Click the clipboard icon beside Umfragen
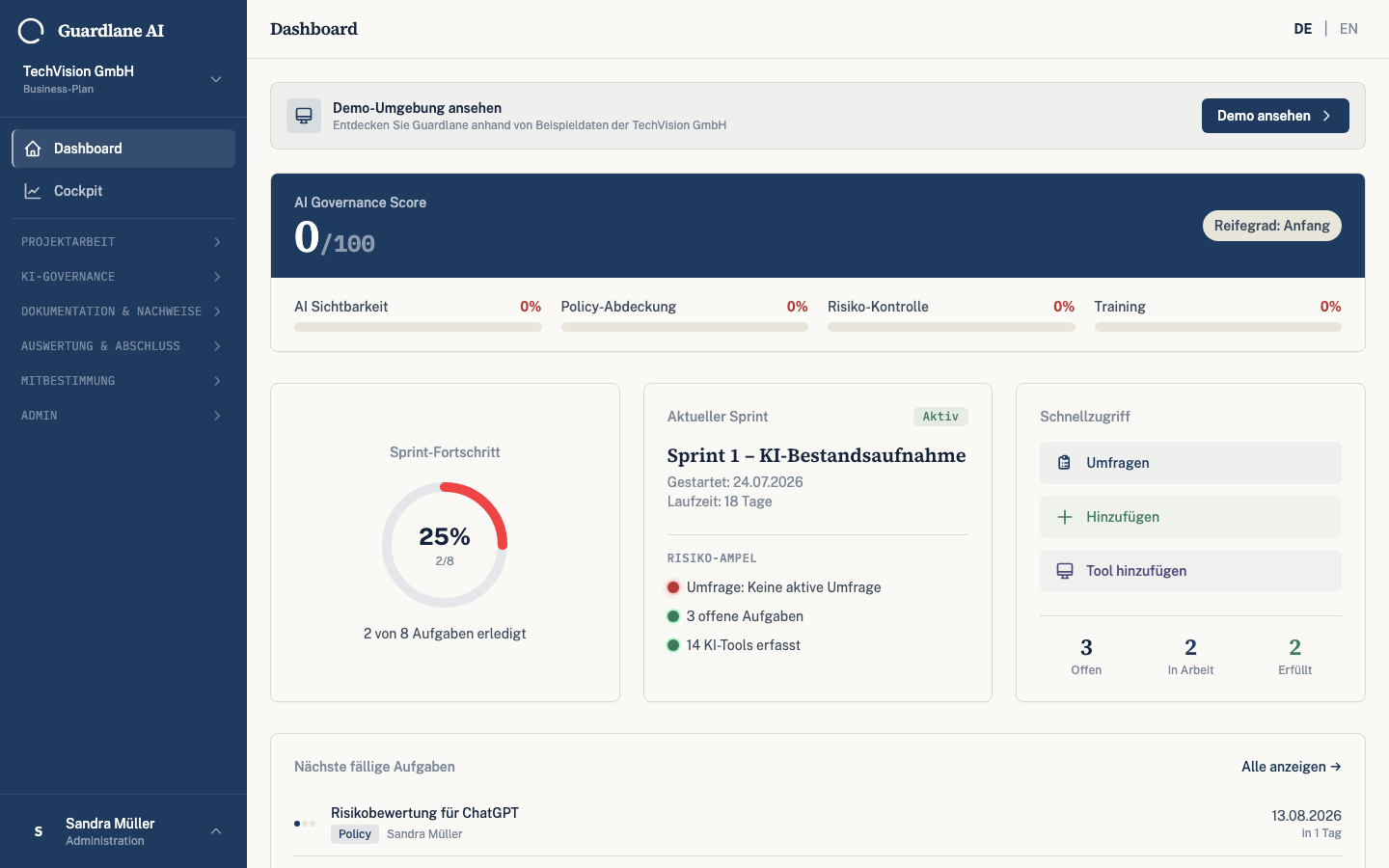The width and height of the screenshot is (1389, 868). tap(1065, 463)
